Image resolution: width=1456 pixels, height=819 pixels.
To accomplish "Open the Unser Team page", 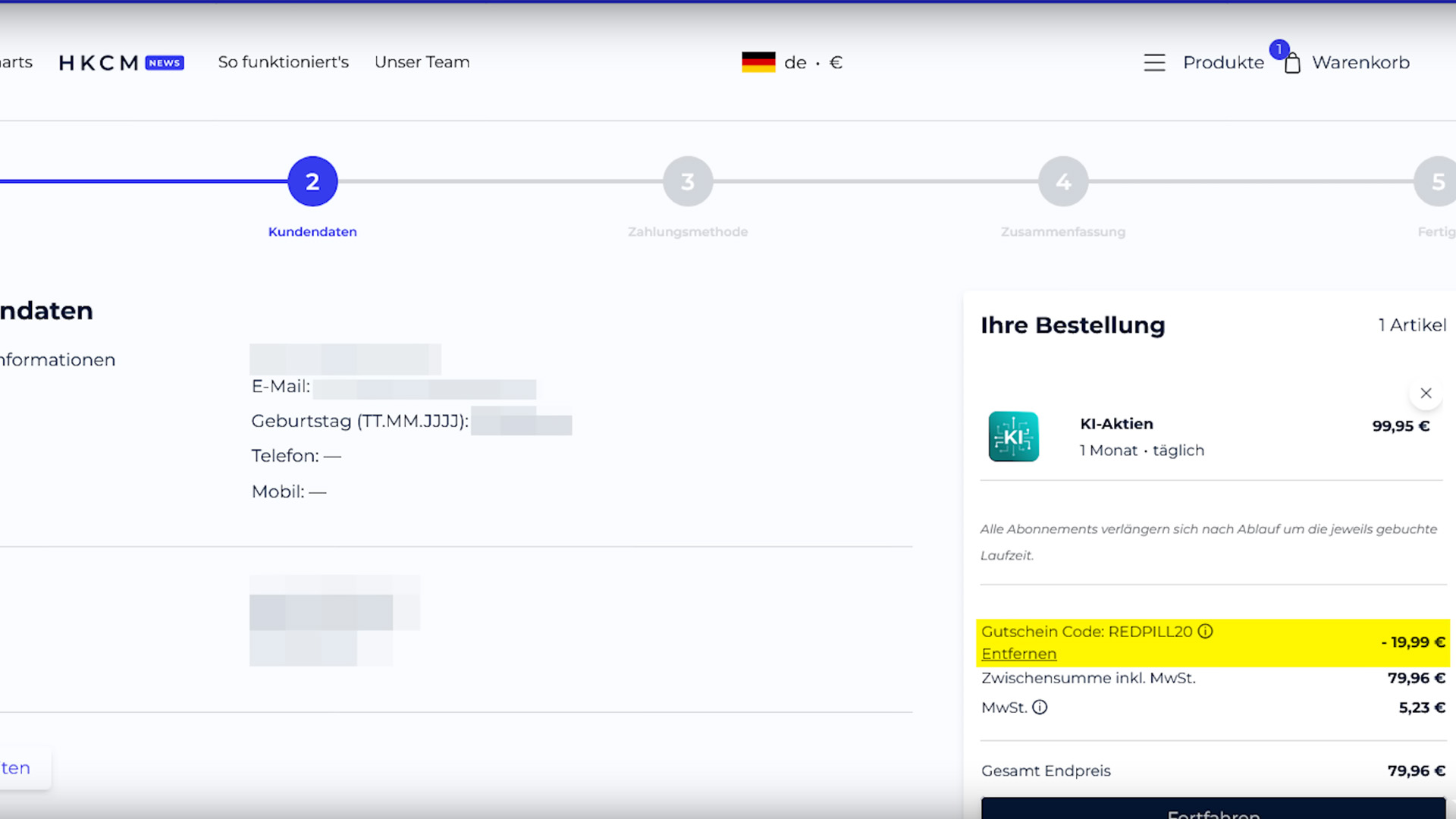I will click(x=422, y=62).
